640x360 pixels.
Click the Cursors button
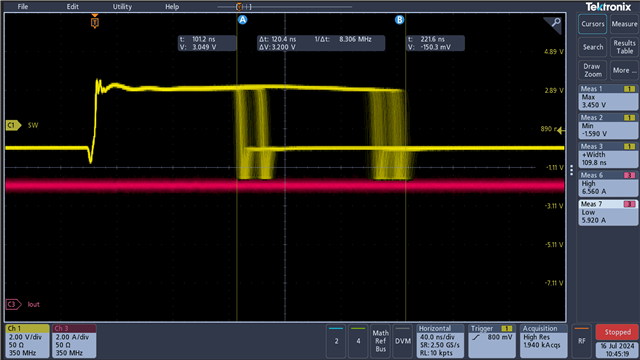(x=593, y=24)
